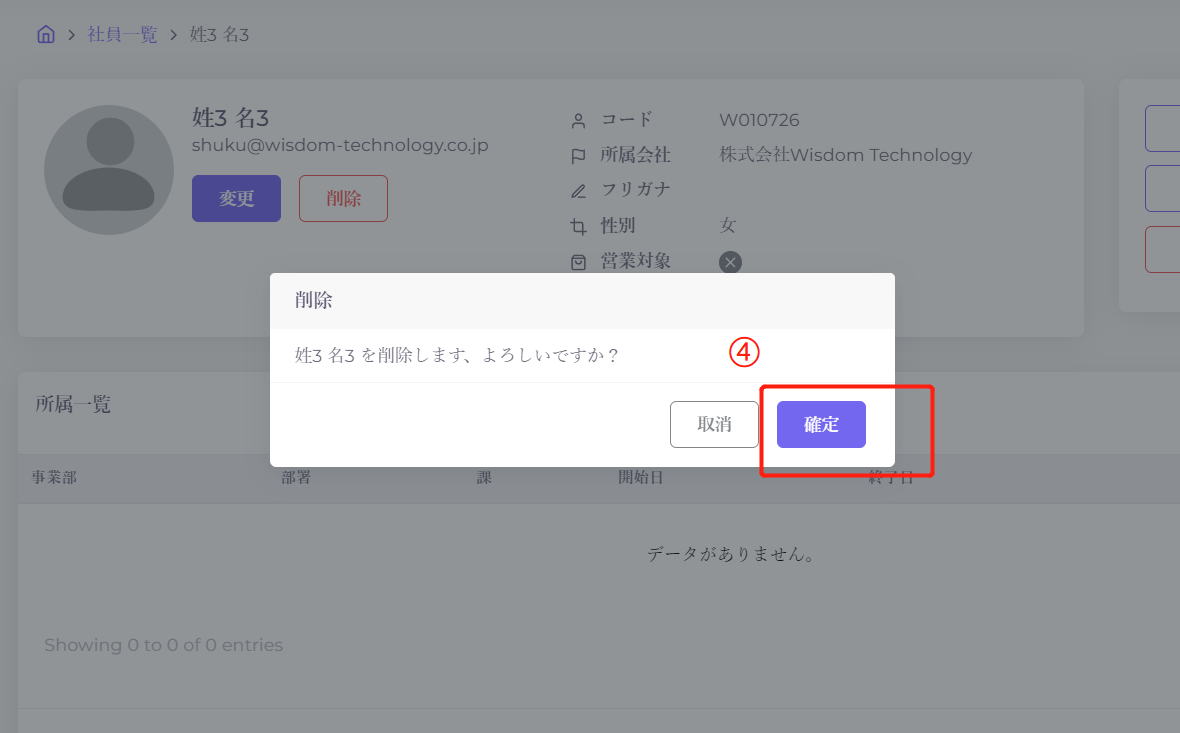Click the flag icon beside 所属会社

click(578, 156)
